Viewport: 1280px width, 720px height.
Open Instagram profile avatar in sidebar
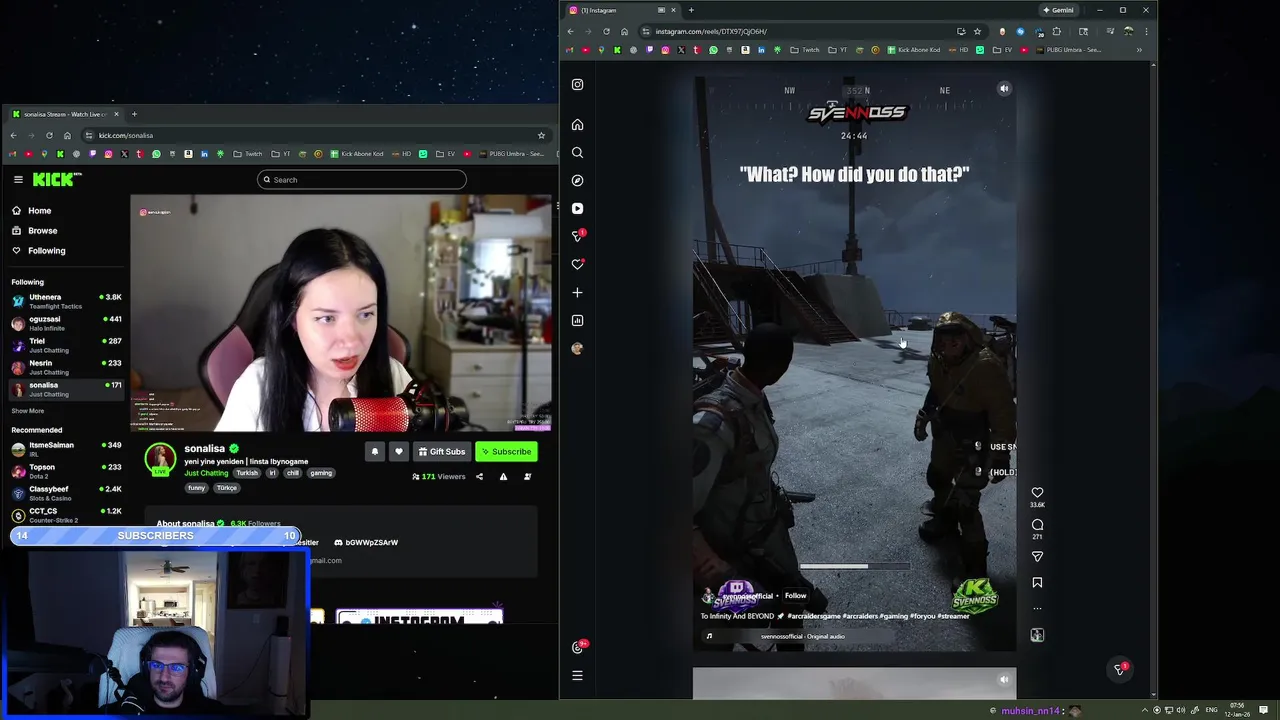[577, 349]
